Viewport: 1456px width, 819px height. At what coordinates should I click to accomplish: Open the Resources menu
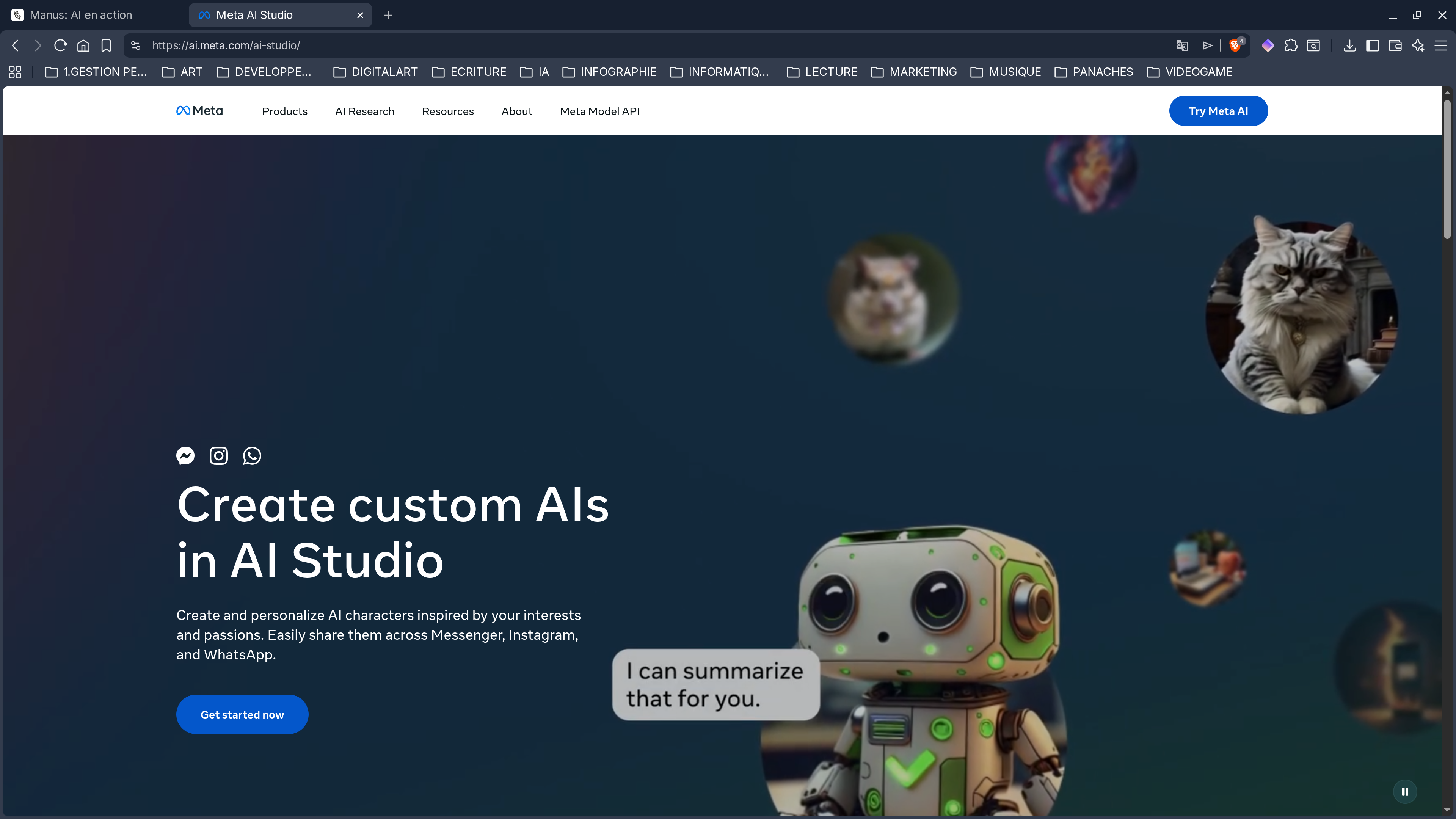tap(448, 111)
